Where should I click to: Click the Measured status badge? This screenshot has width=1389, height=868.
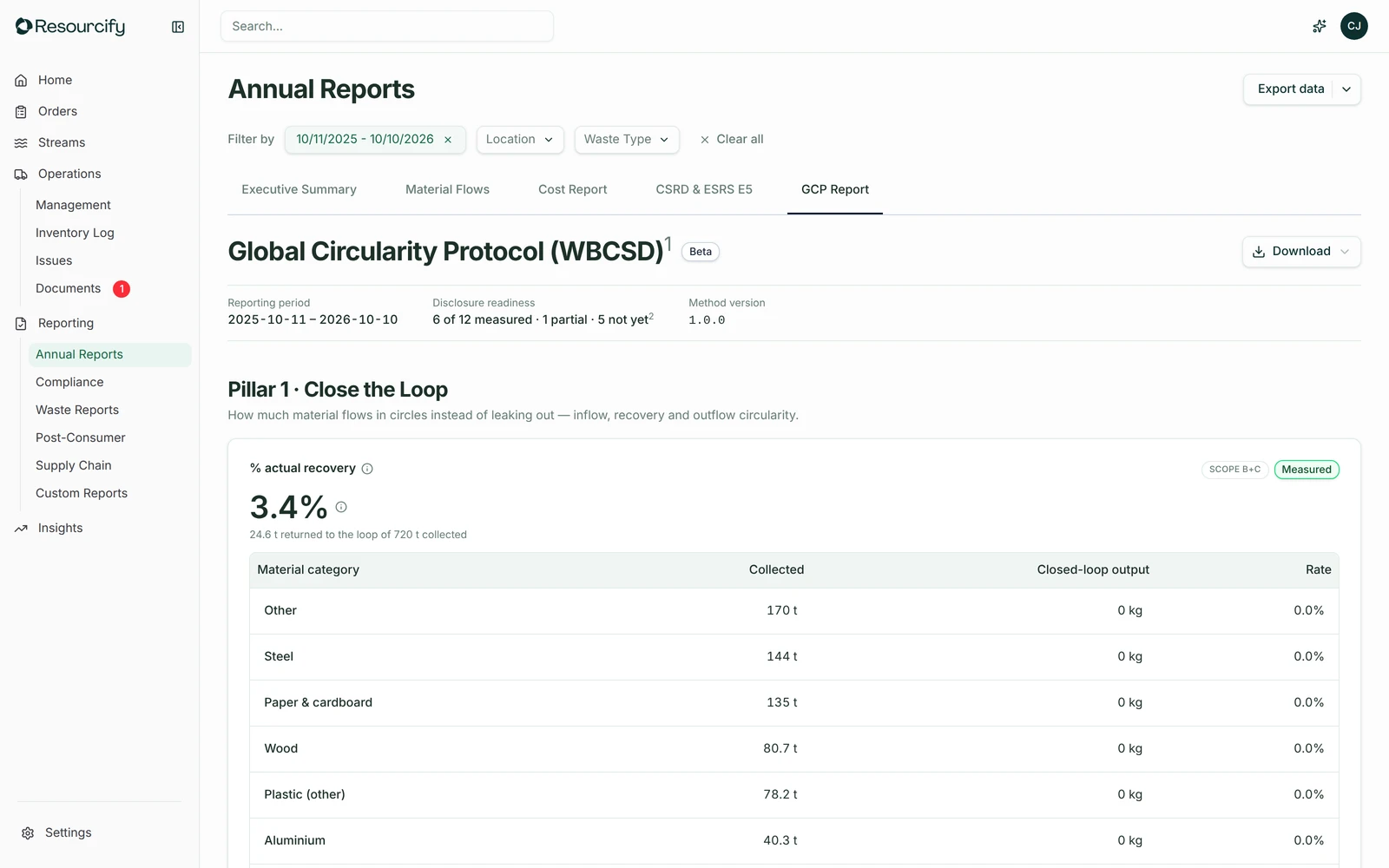pos(1307,470)
